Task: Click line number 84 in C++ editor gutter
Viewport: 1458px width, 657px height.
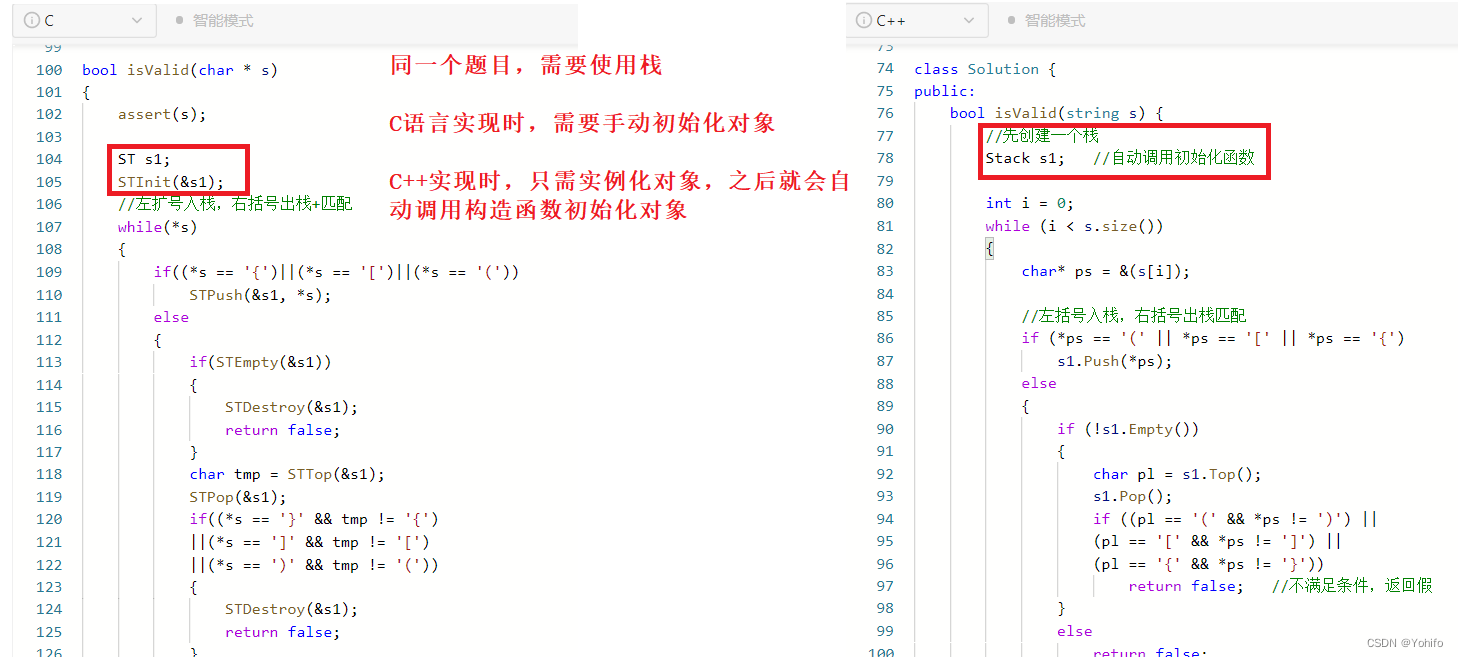Action: coord(884,294)
